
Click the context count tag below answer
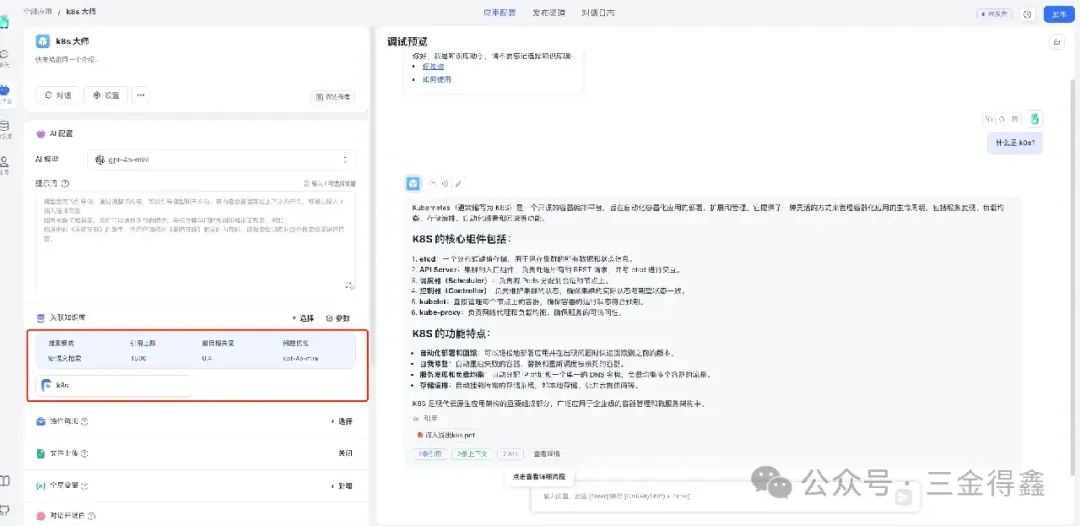click(x=472, y=454)
